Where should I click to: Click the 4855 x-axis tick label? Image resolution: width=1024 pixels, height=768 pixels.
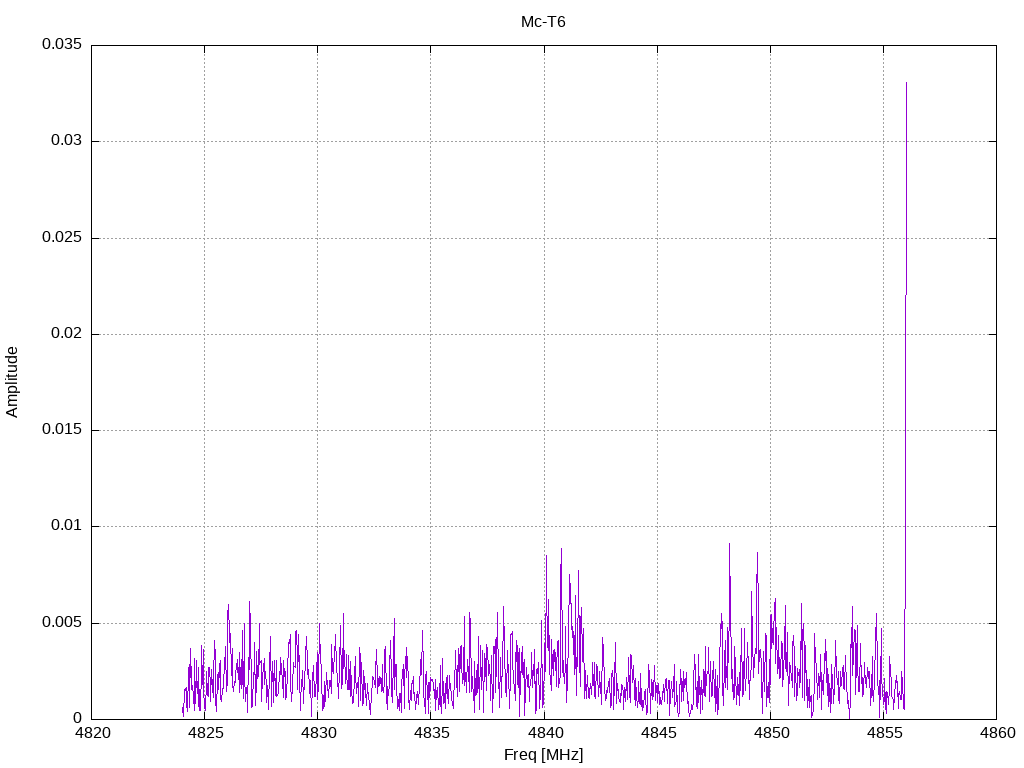coord(884,733)
